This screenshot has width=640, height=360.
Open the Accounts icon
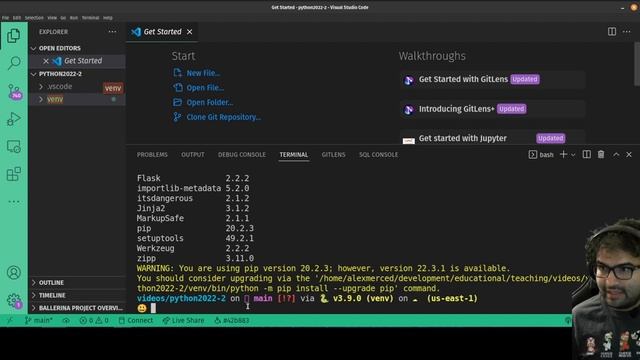coord(13,272)
